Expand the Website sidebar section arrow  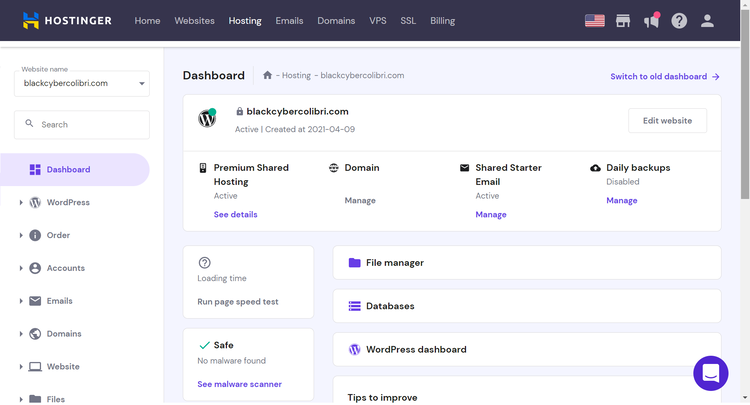(x=21, y=367)
